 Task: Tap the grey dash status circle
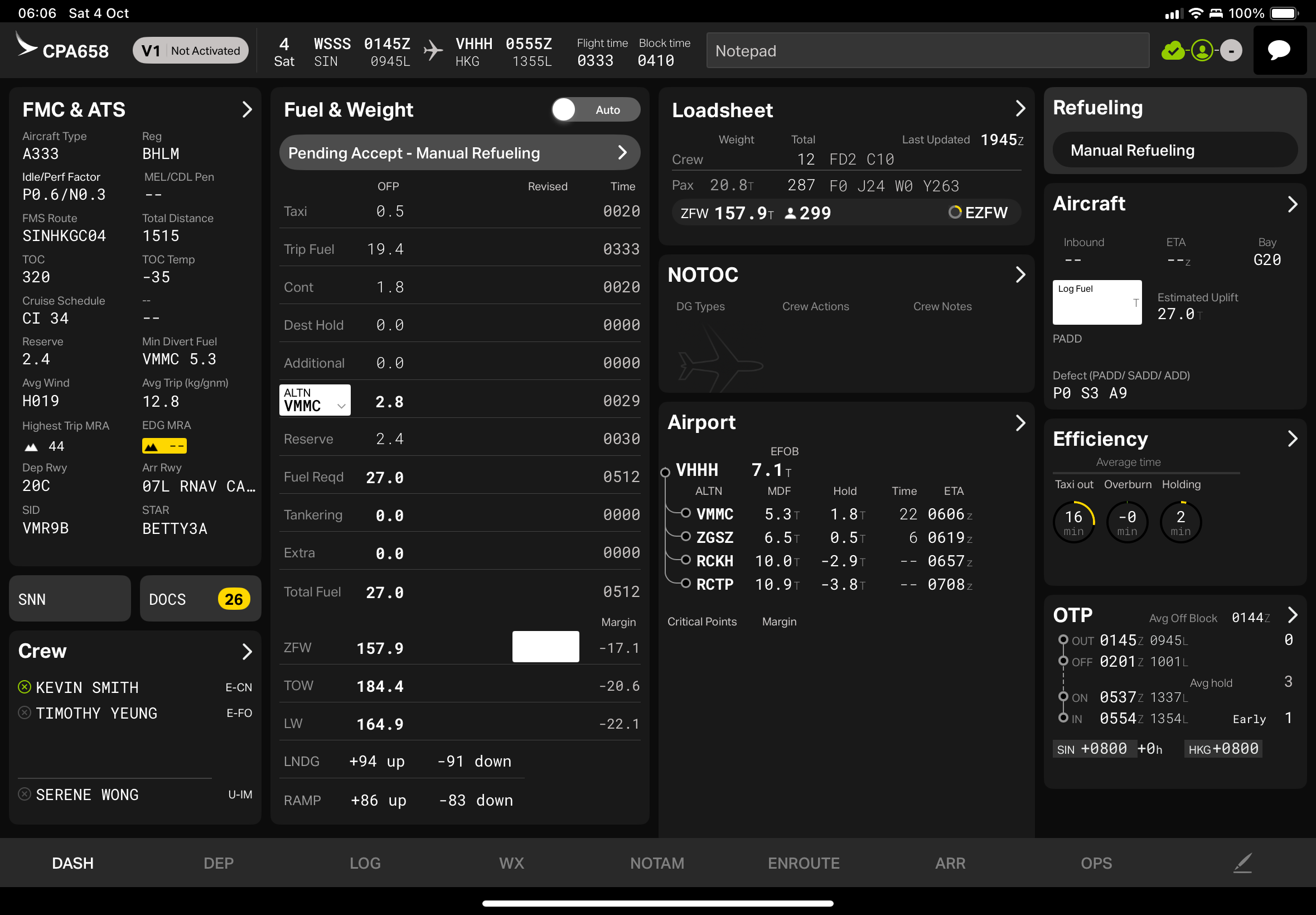pyautogui.click(x=1231, y=51)
